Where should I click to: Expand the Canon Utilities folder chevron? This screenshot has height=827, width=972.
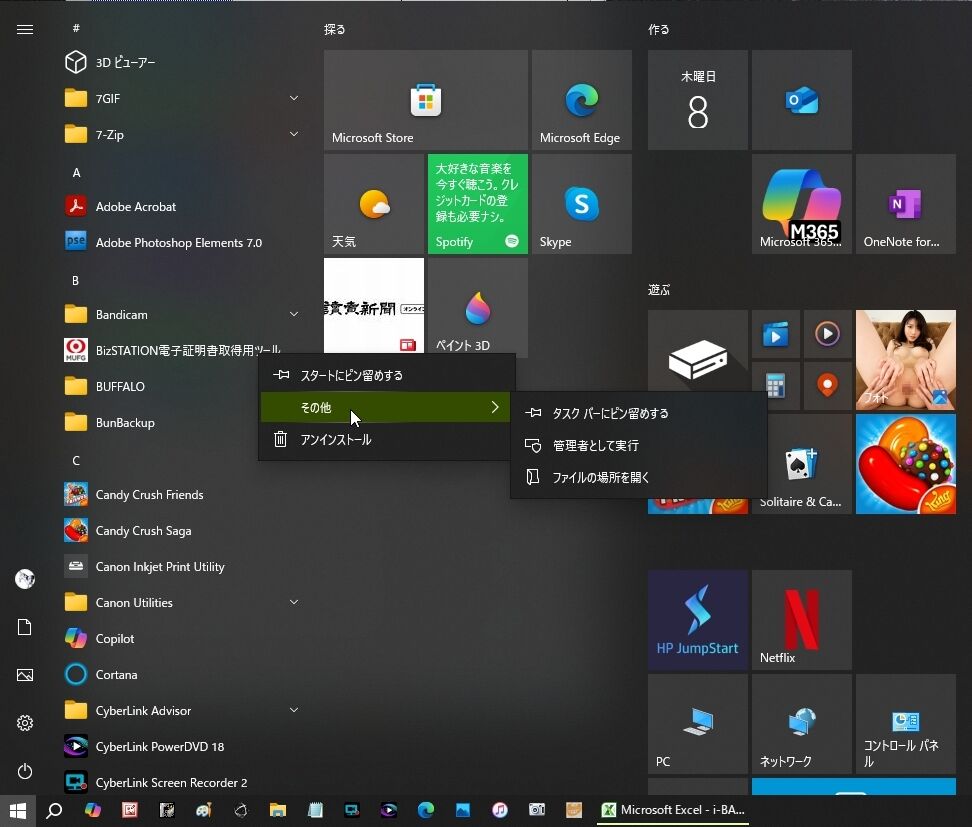294,602
